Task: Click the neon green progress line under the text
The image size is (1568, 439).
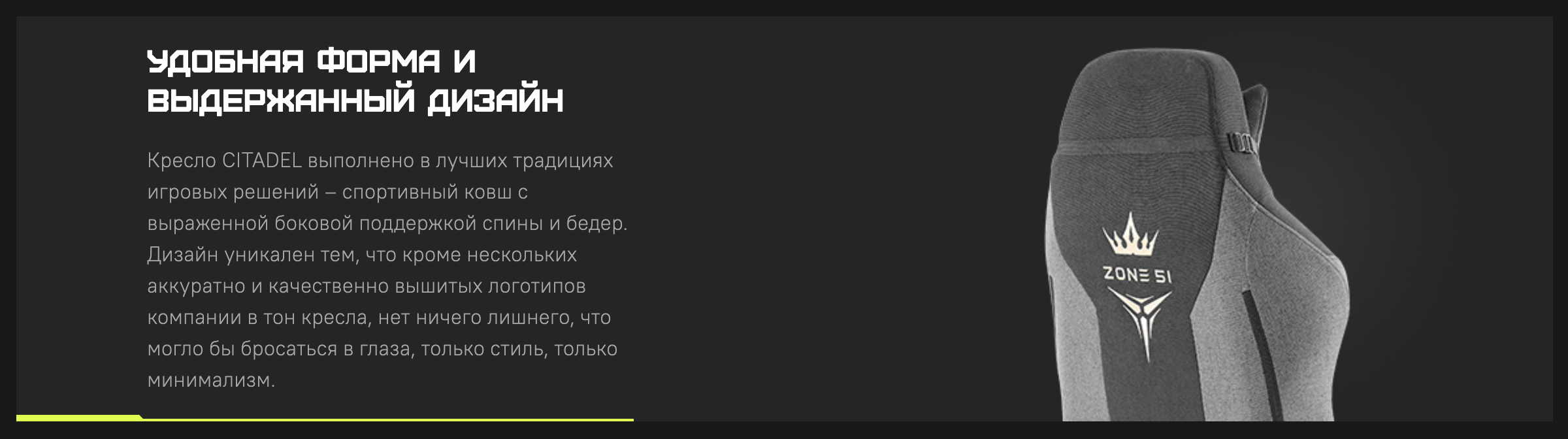Action: pos(388,419)
